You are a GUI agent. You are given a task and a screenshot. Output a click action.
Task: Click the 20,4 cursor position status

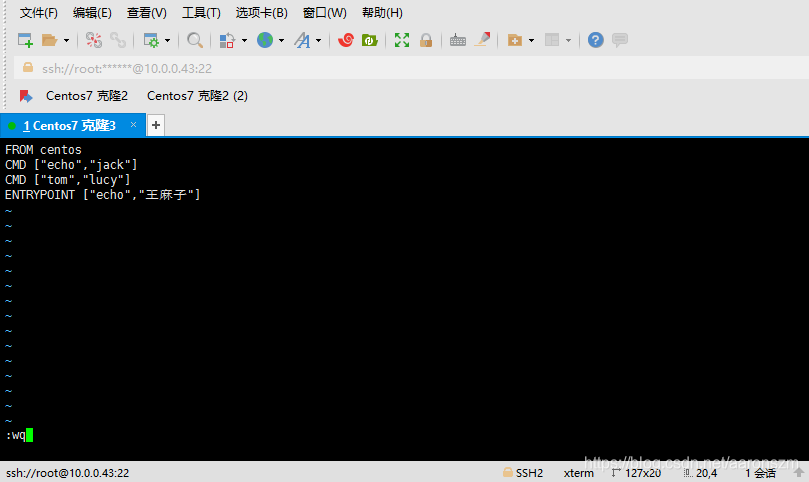tap(701, 473)
